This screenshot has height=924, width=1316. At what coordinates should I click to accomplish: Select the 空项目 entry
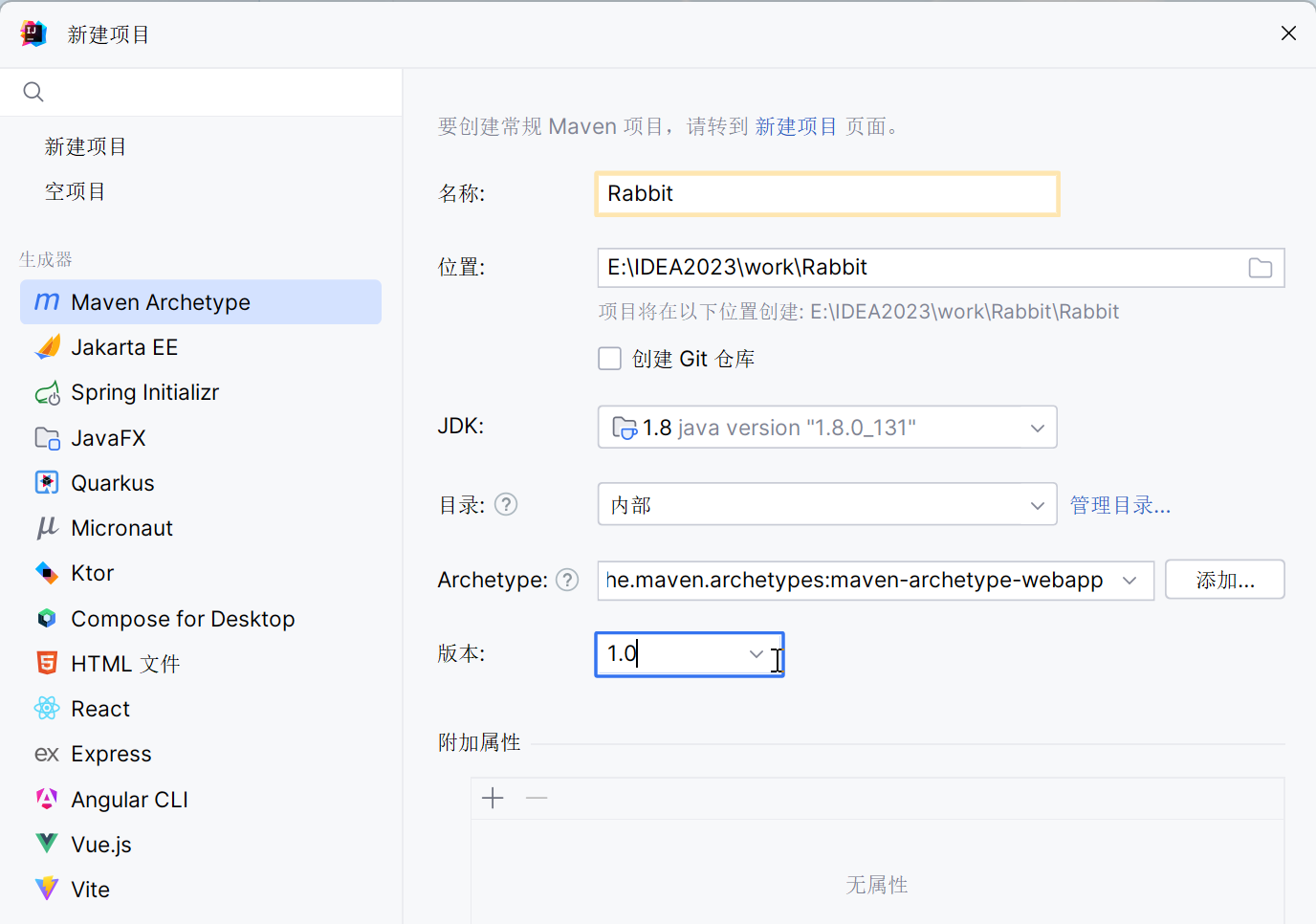coord(76,191)
